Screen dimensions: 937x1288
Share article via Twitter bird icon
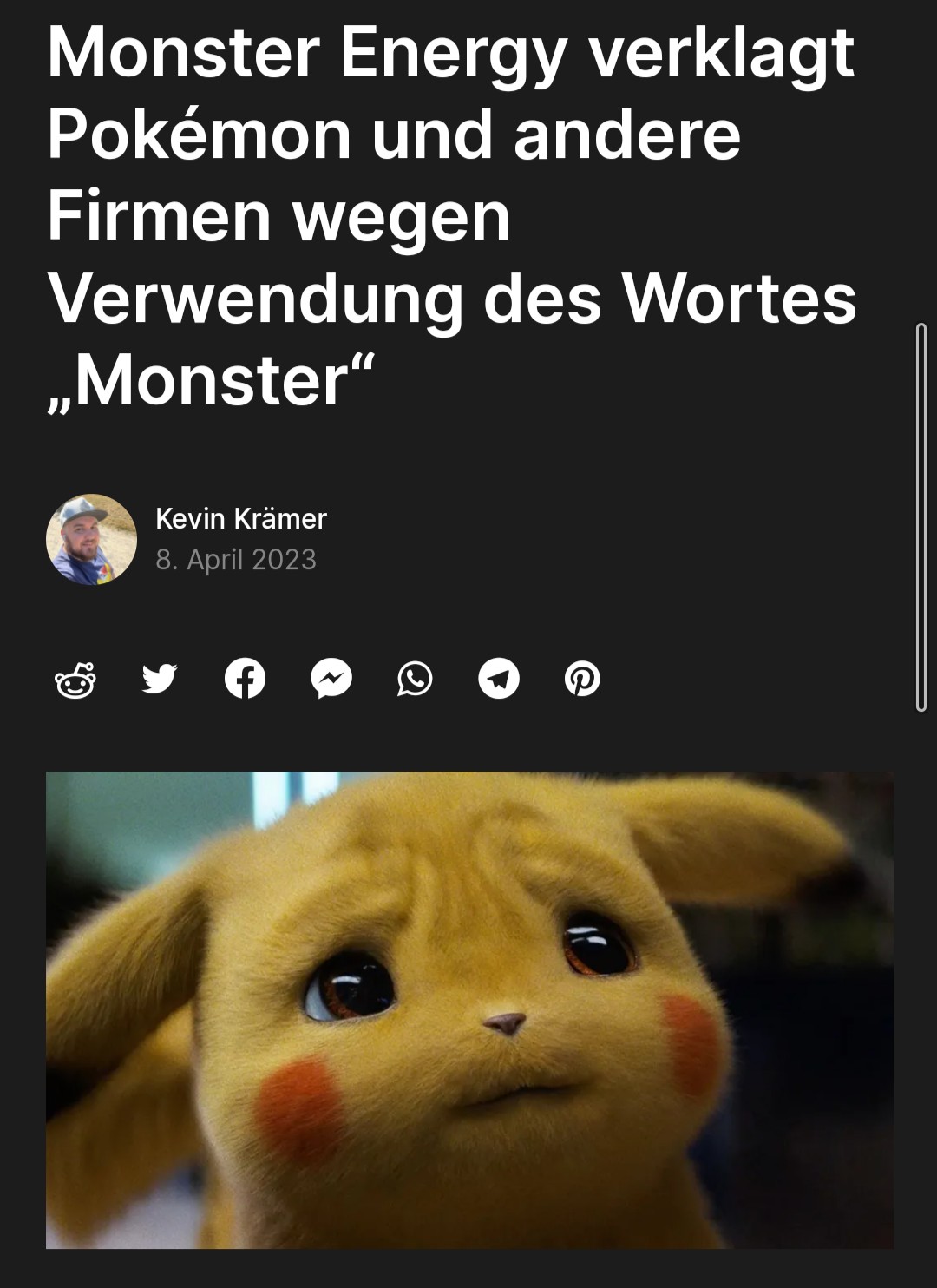point(160,679)
